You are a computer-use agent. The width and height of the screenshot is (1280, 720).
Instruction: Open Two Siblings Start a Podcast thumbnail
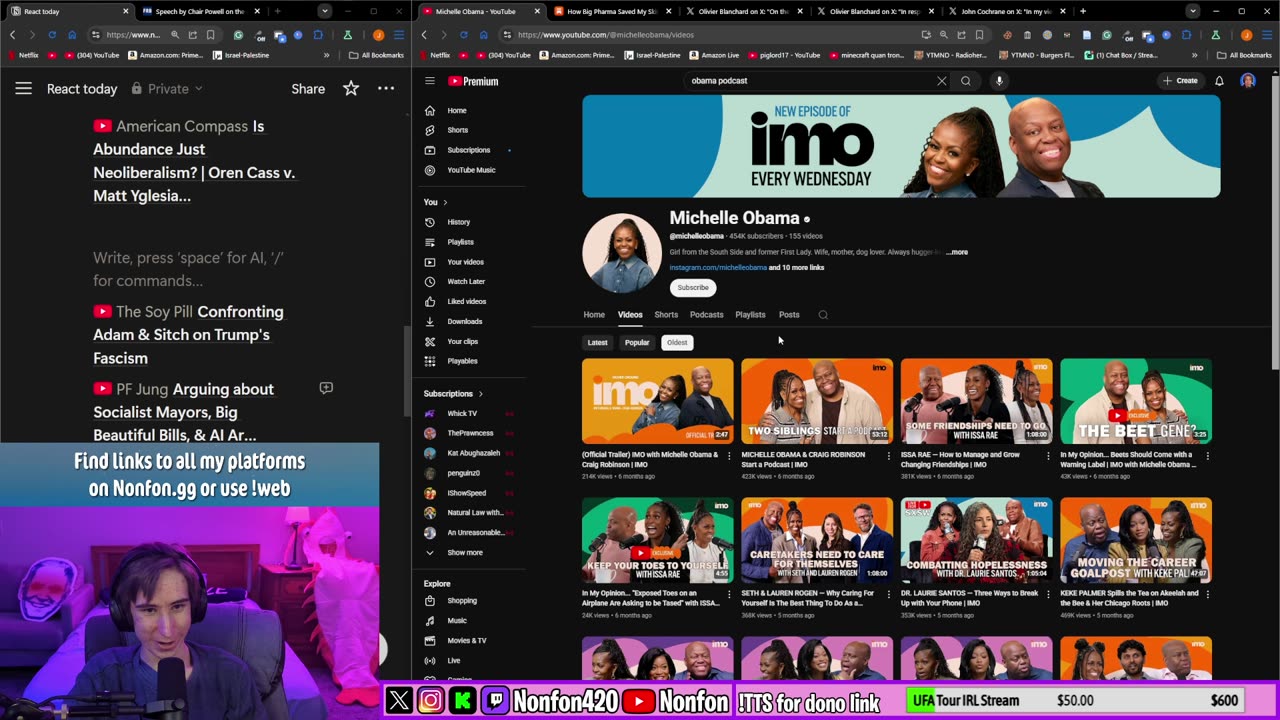(x=817, y=401)
